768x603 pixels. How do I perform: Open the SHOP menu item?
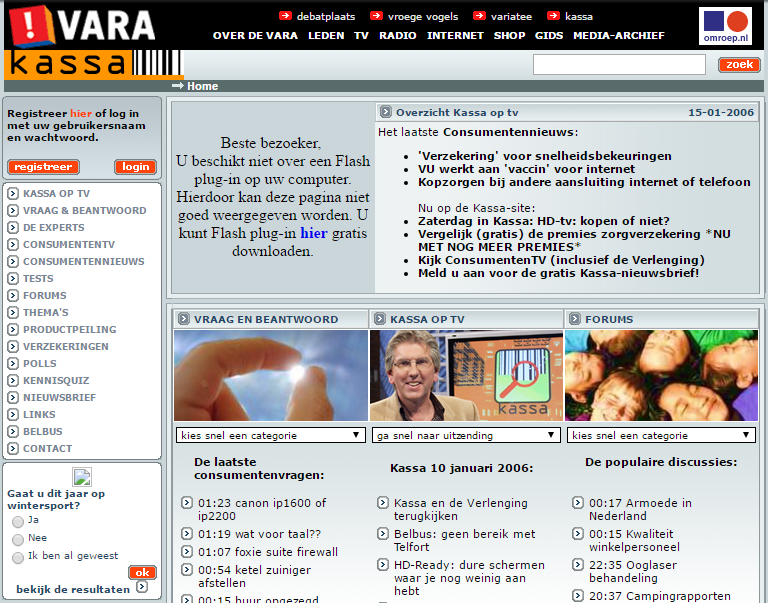point(509,35)
